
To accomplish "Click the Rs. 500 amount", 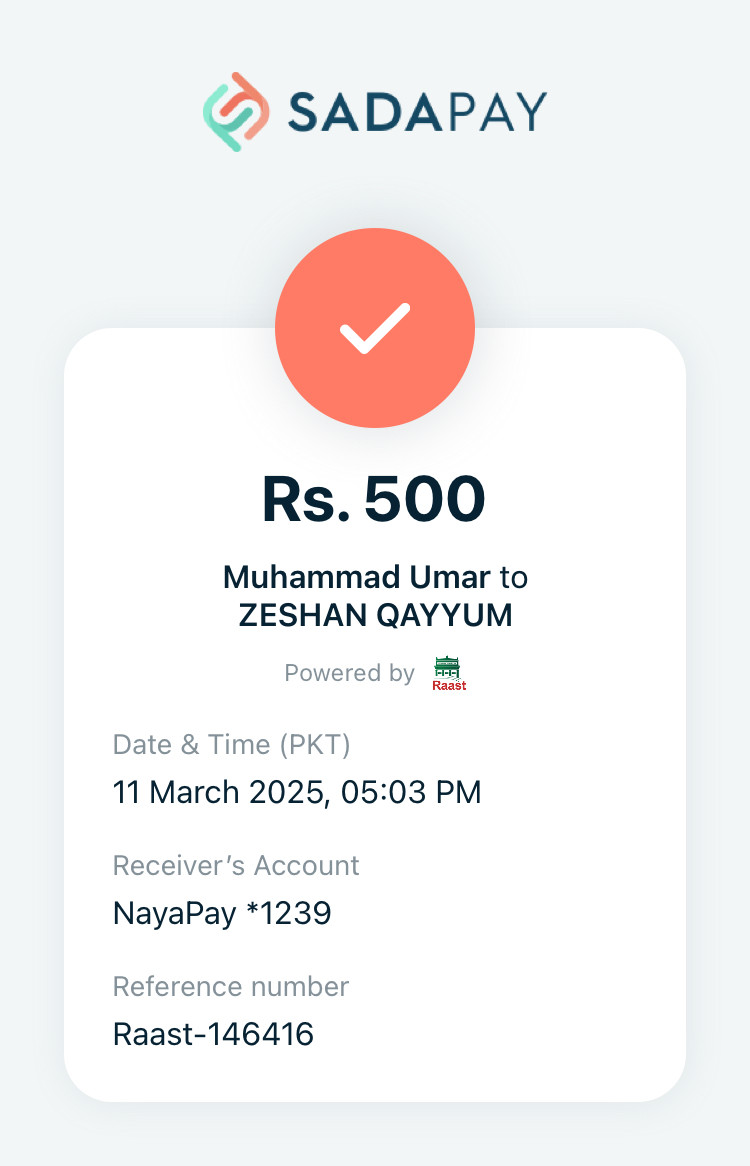I will 373,499.
